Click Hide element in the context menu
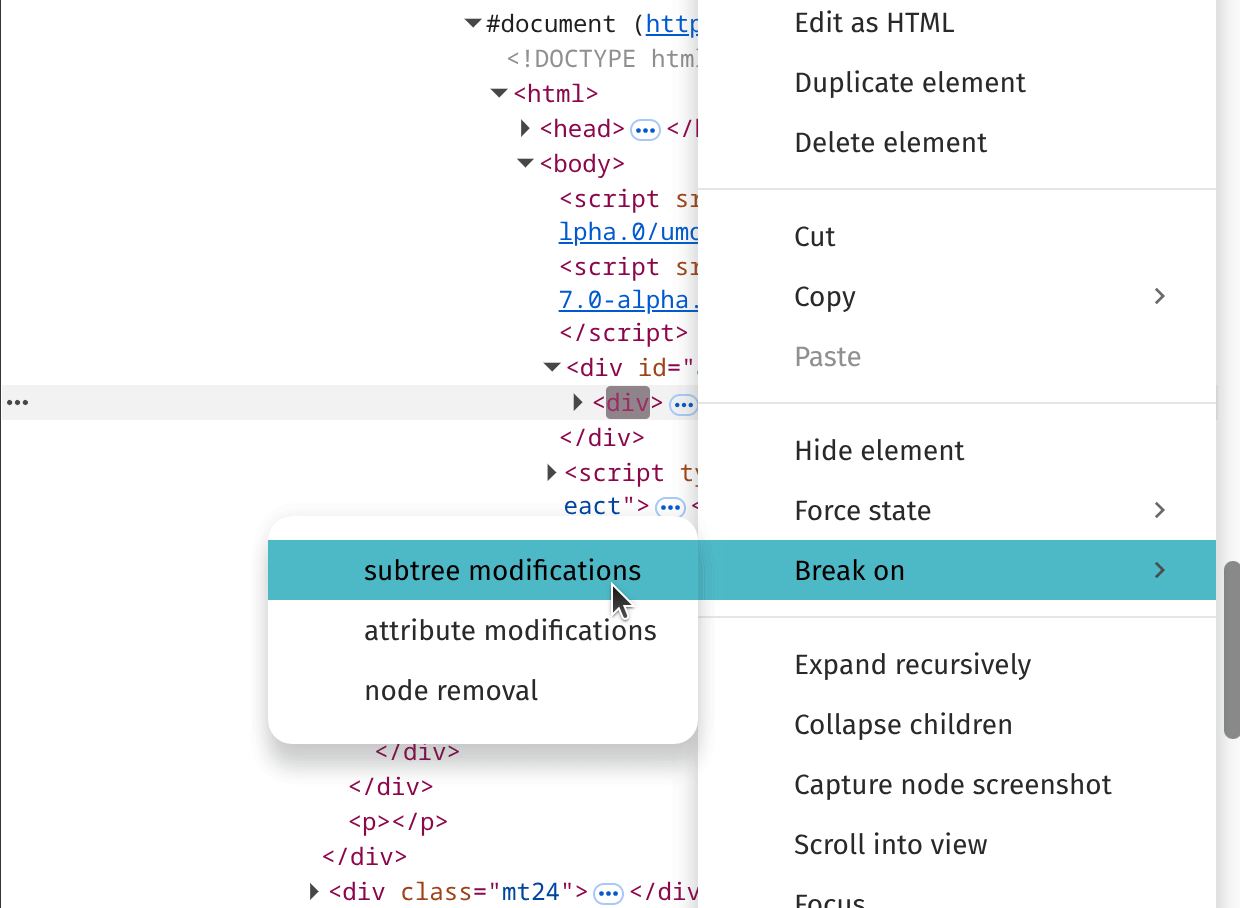 tap(879, 450)
